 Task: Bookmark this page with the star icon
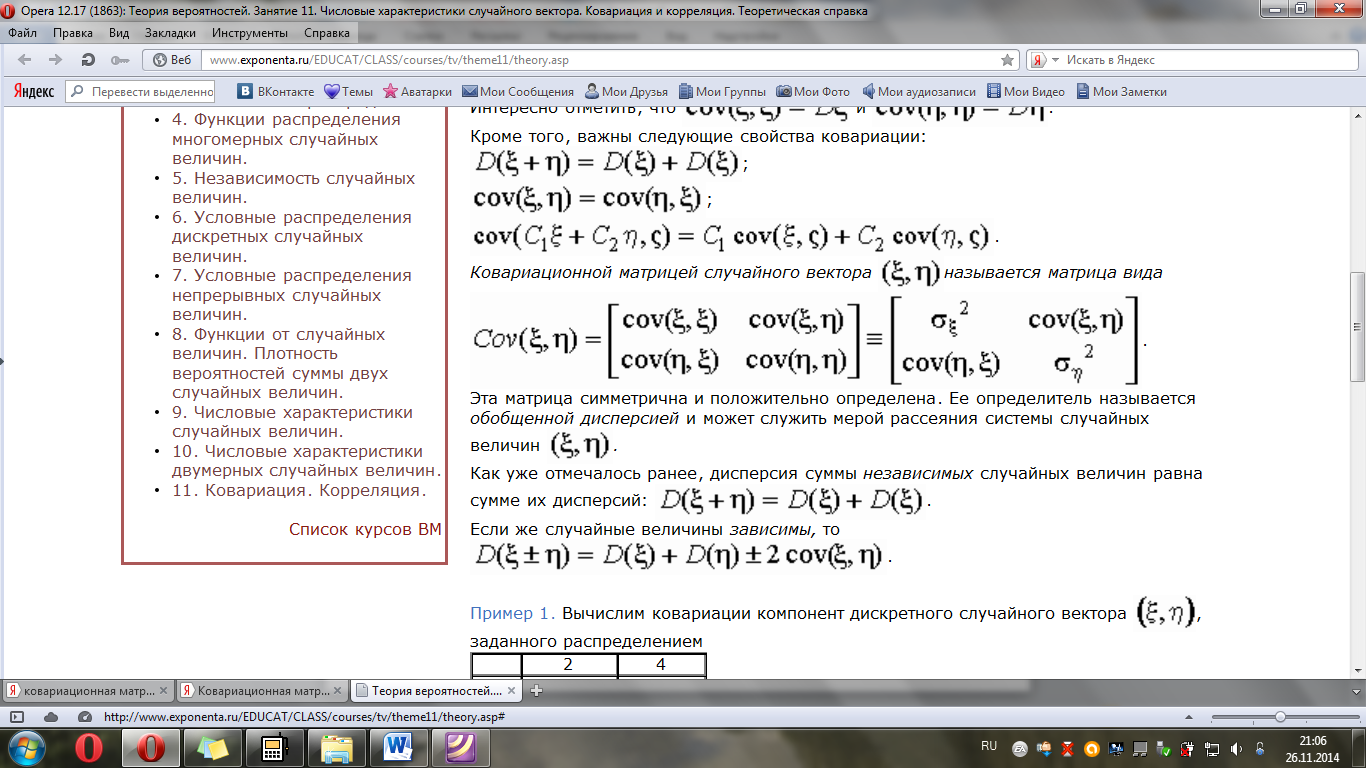1007,60
